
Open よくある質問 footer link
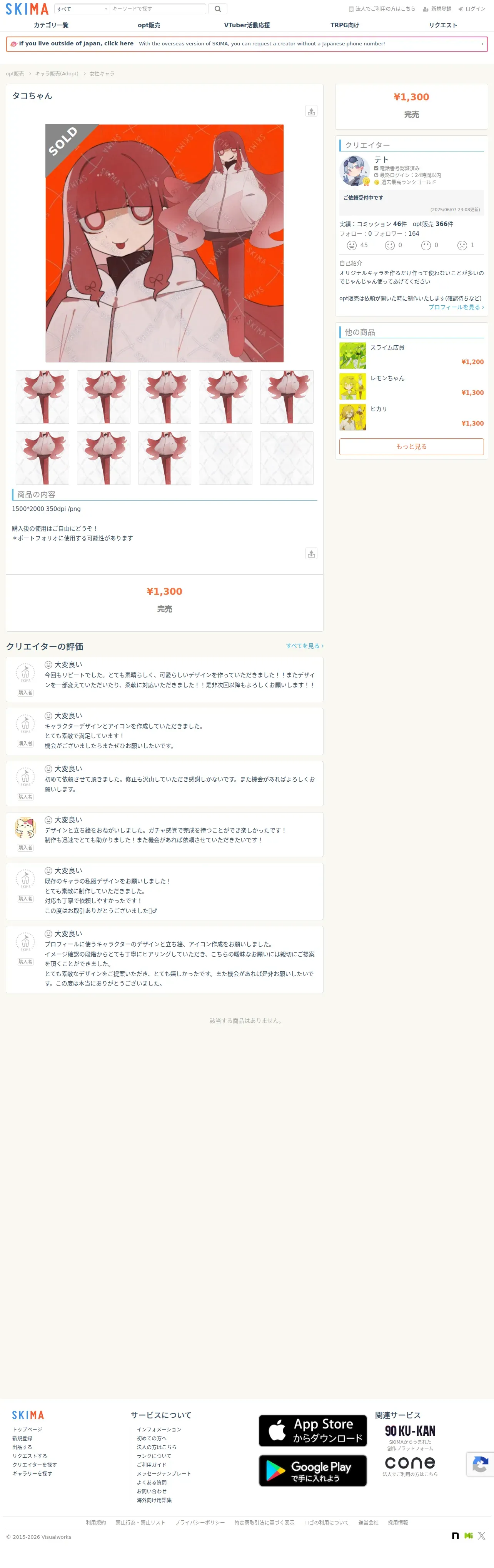click(152, 1483)
